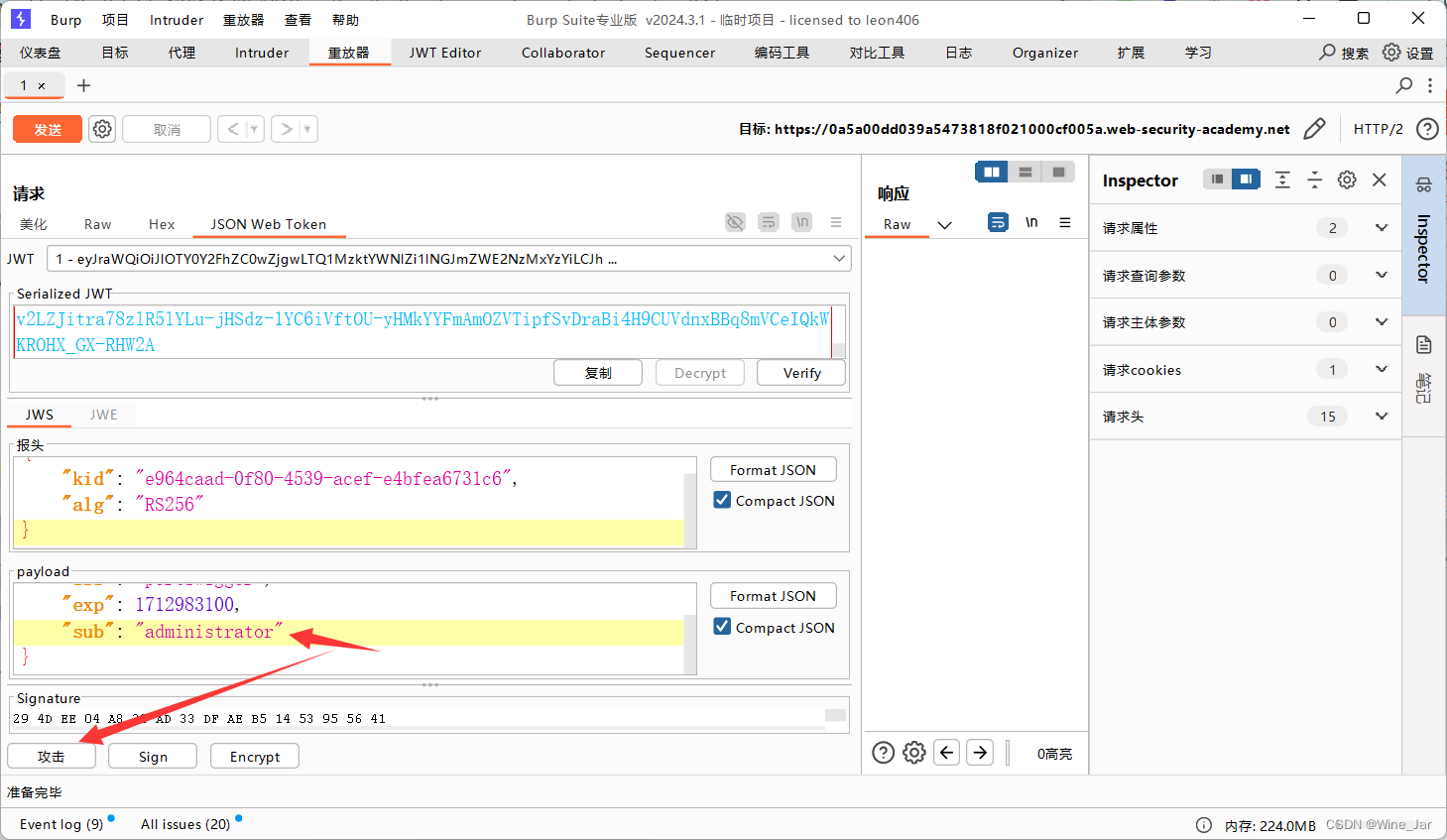
Task: Click the orange Send button
Action: pyautogui.click(x=48, y=129)
